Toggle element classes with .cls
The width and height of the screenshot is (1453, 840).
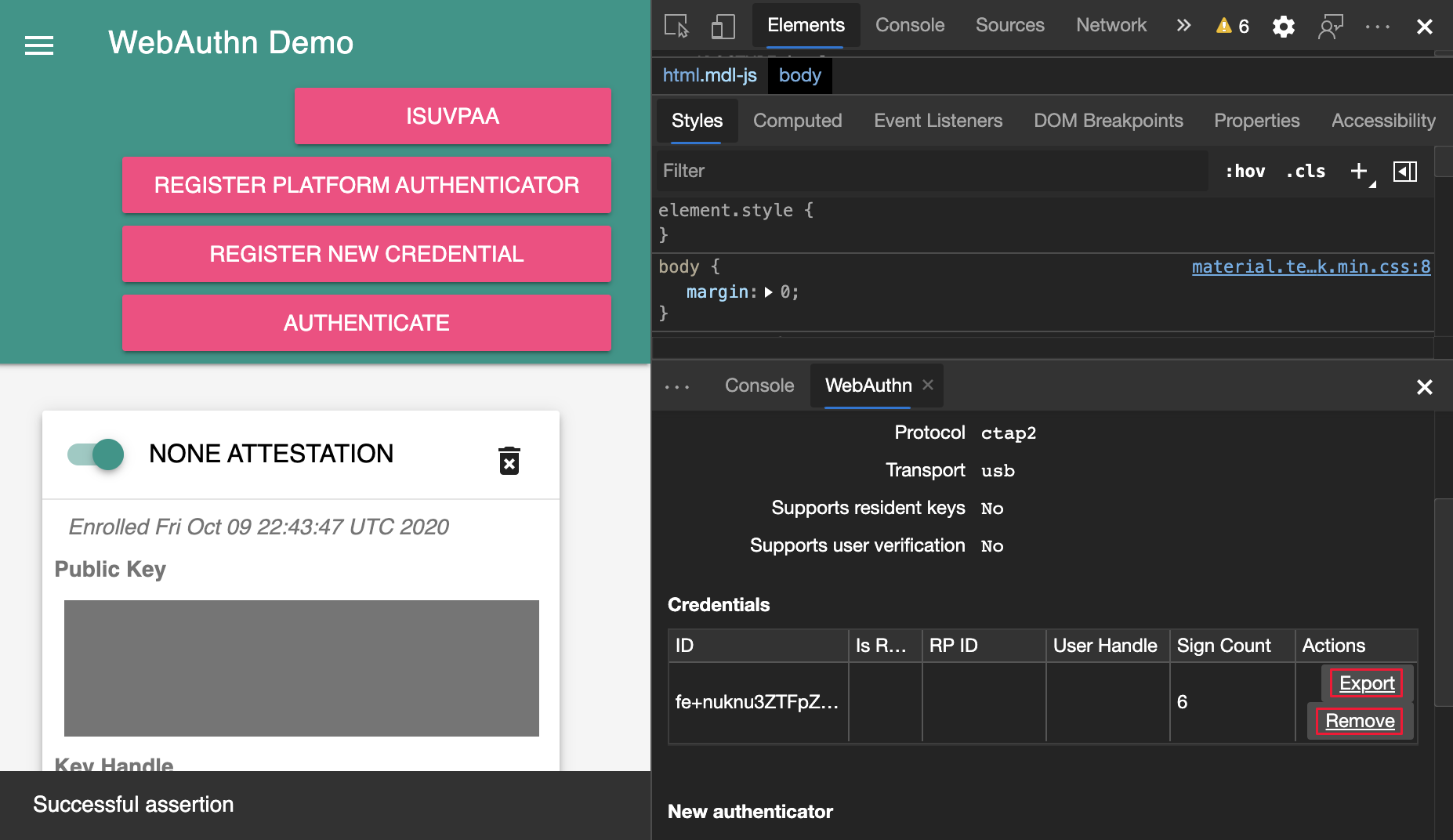1305,171
